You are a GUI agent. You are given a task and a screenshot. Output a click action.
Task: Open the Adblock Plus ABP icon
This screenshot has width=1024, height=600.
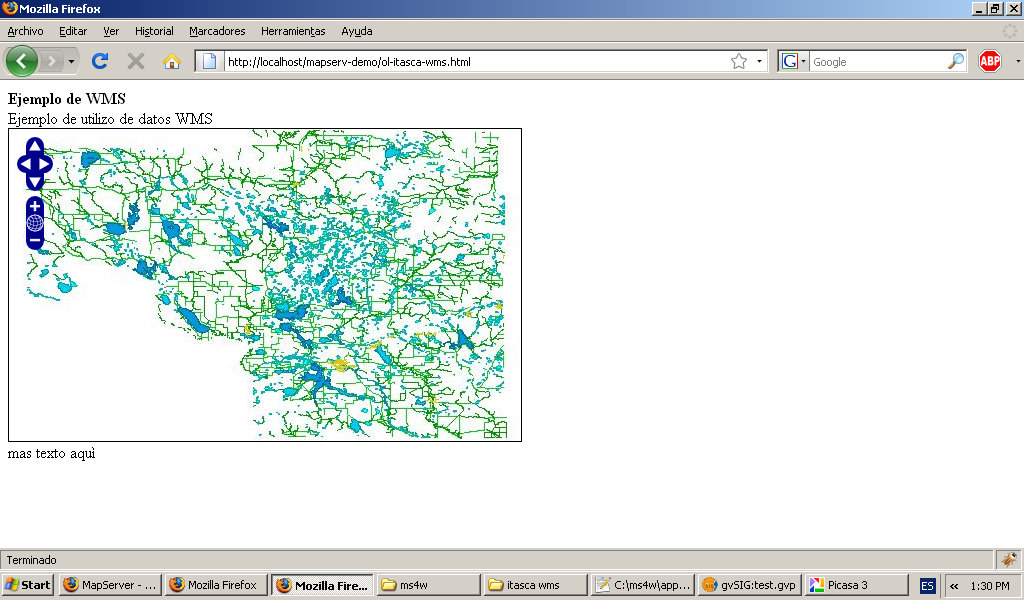coord(989,62)
